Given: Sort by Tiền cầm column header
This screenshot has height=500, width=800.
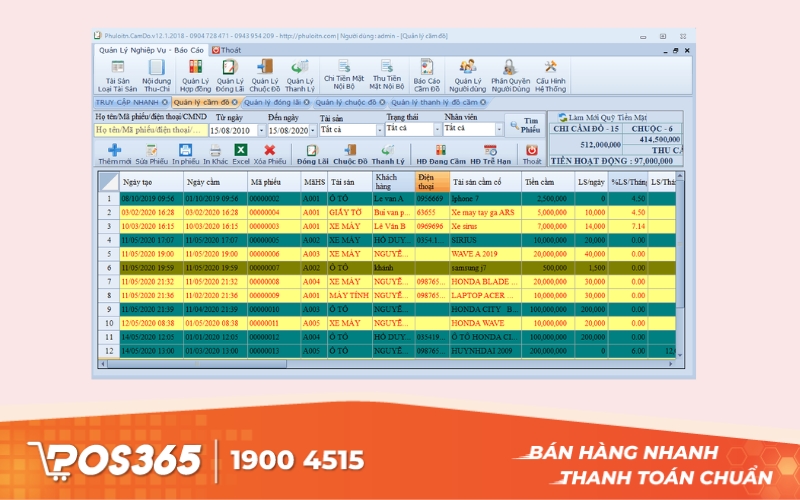Looking at the screenshot, I should tap(548, 182).
